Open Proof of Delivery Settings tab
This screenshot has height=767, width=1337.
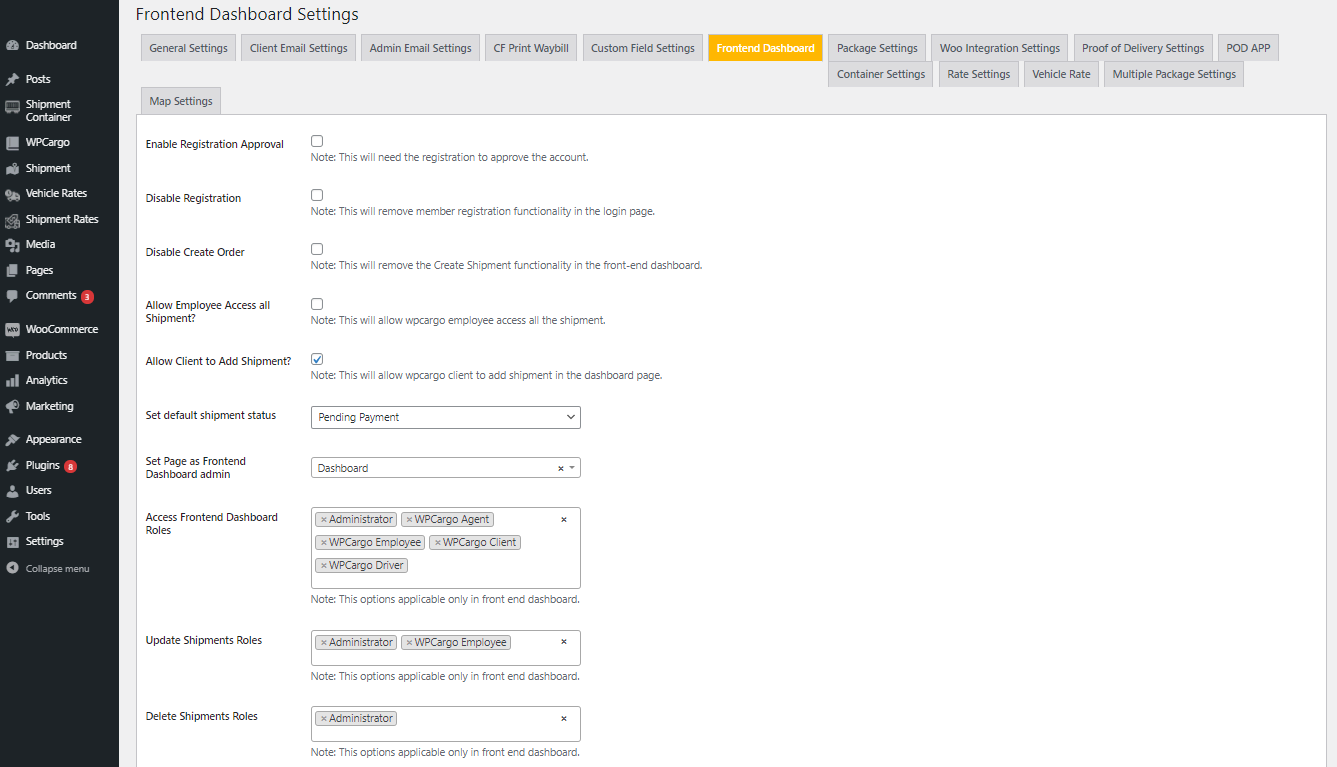click(1143, 48)
